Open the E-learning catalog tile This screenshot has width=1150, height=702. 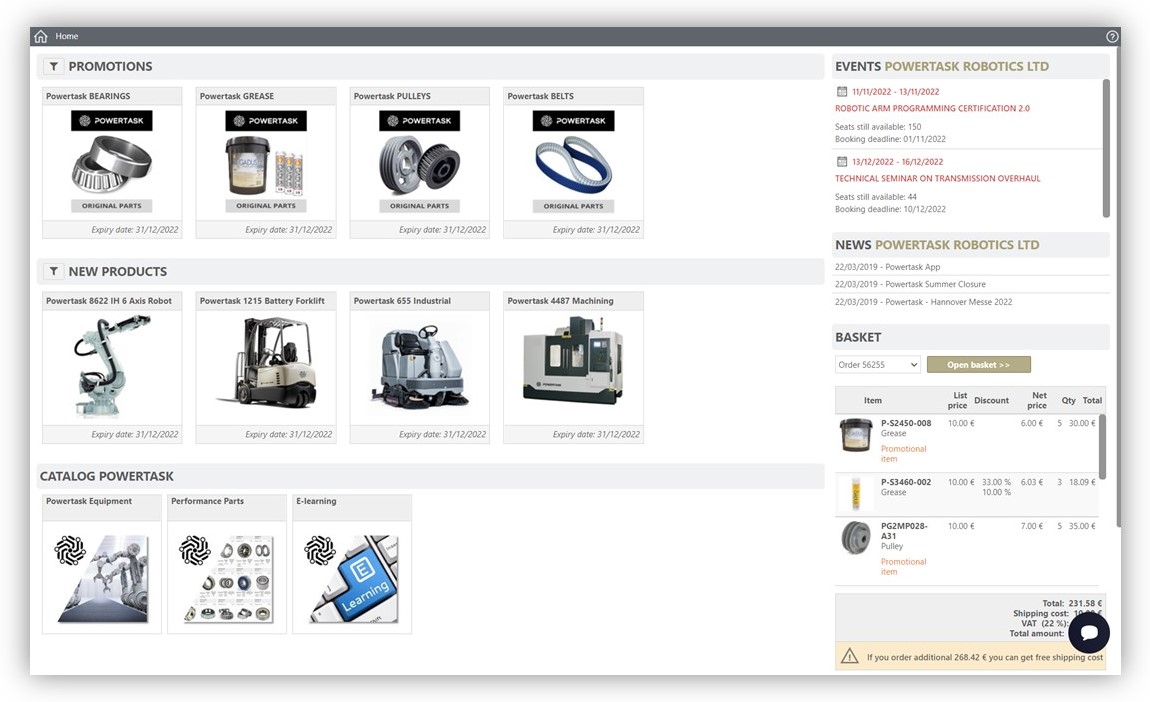click(352, 573)
